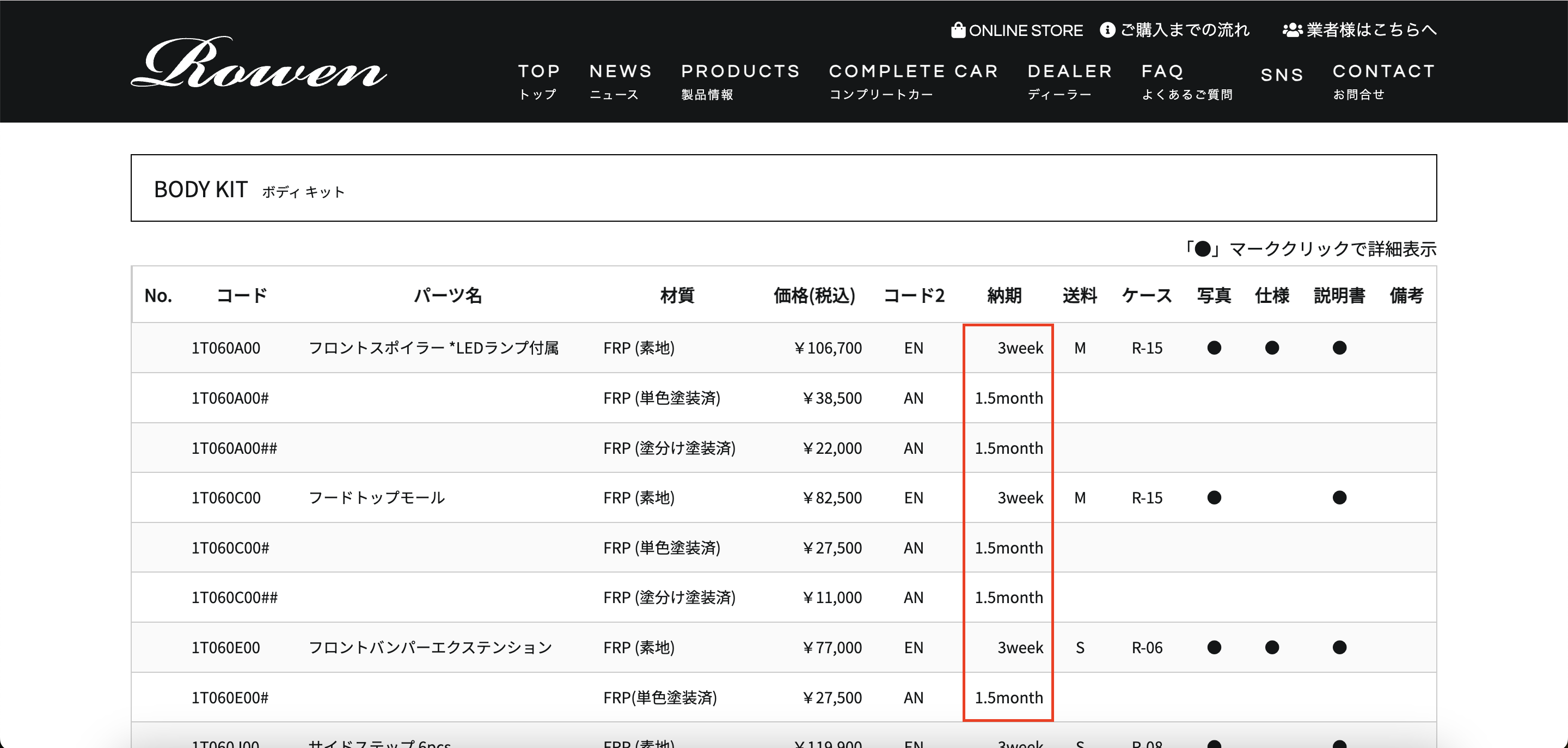Select code 1T060A00##
1568x748 pixels.
pyautogui.click(x=234, y=448)
